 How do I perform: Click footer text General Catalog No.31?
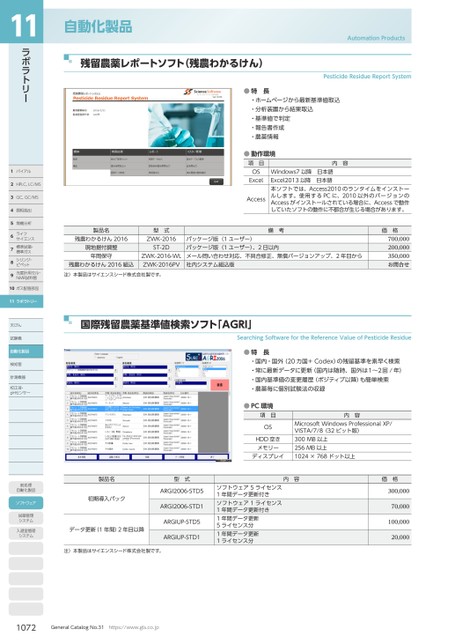[x=77, y=627]
